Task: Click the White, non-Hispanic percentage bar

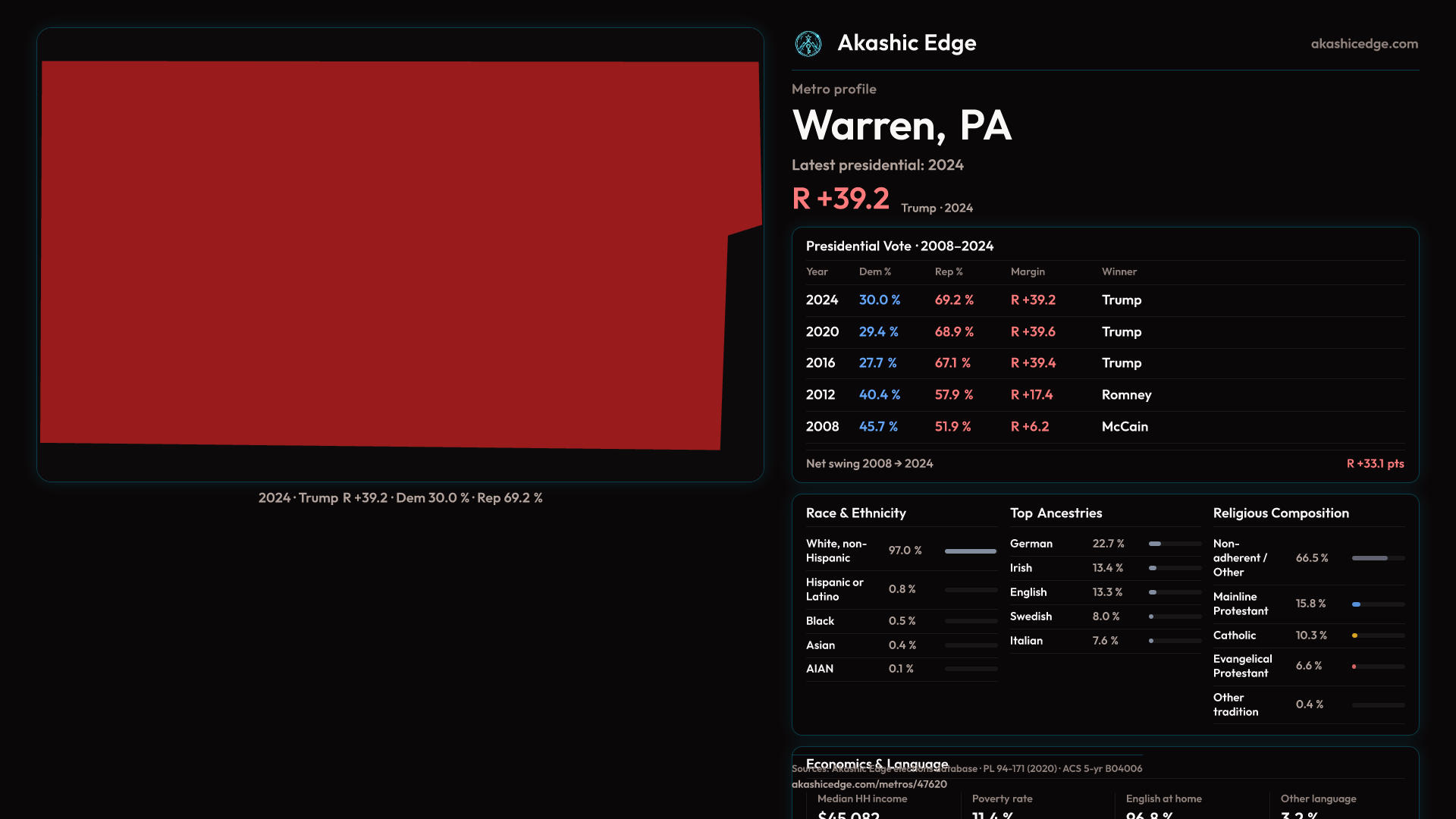Action: tap(970, 551)
